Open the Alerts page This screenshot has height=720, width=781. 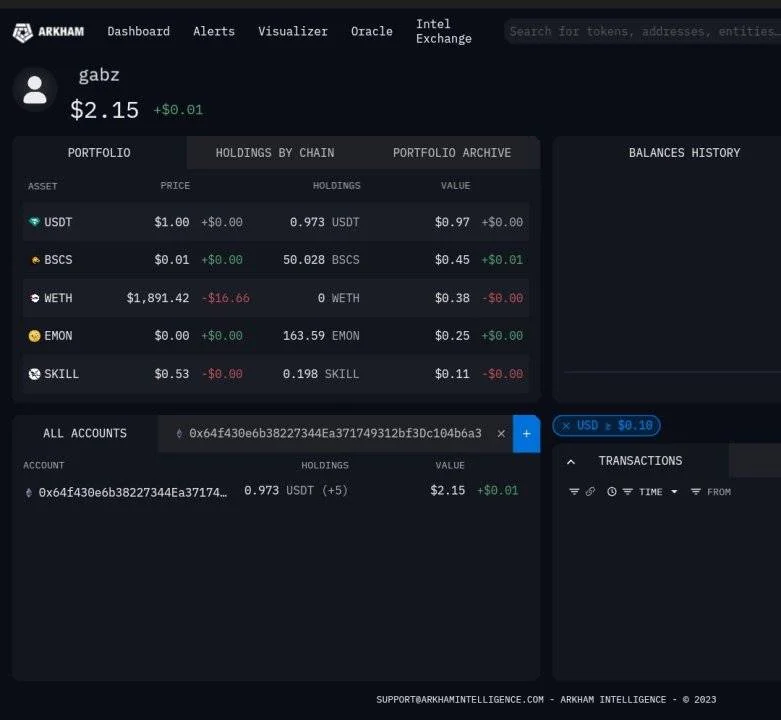(x=214, y=31)
